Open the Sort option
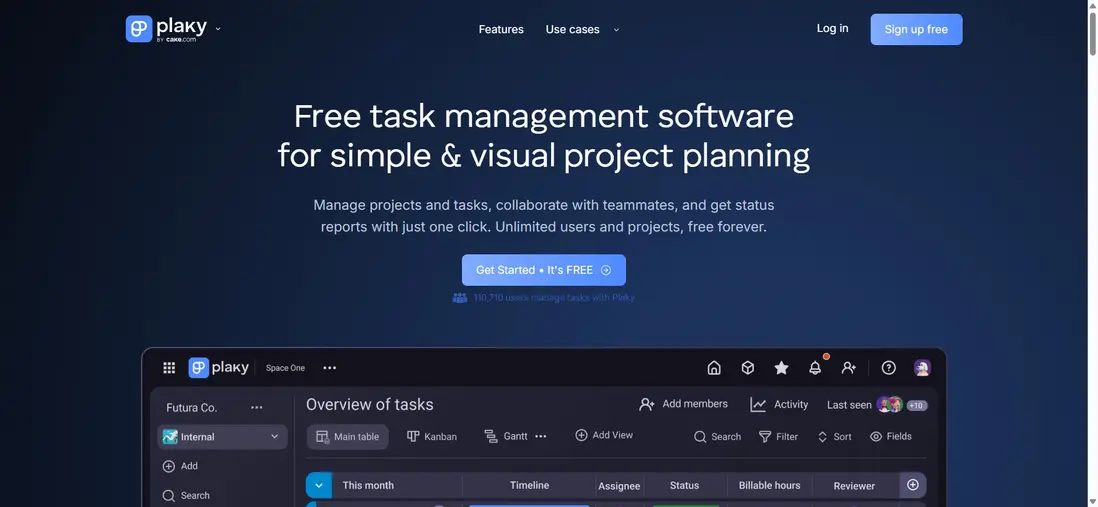This screenshot has height=507, width=1098. (x=835, y=437)
